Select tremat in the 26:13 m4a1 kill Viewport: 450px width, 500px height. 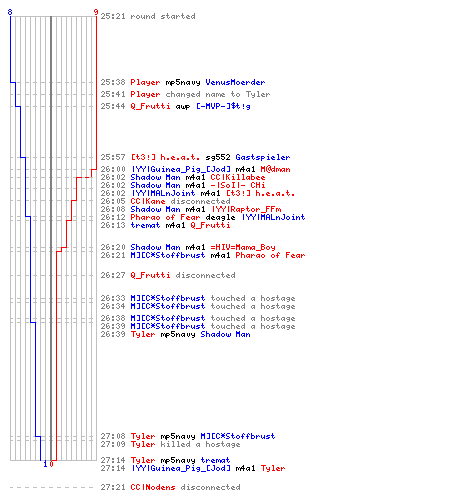(145, 225)
